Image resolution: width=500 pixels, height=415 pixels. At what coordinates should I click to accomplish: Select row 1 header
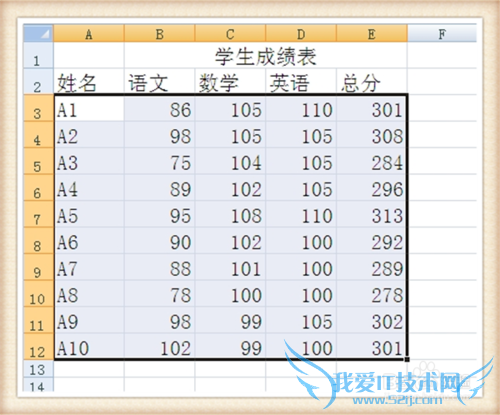pos(38,56)
